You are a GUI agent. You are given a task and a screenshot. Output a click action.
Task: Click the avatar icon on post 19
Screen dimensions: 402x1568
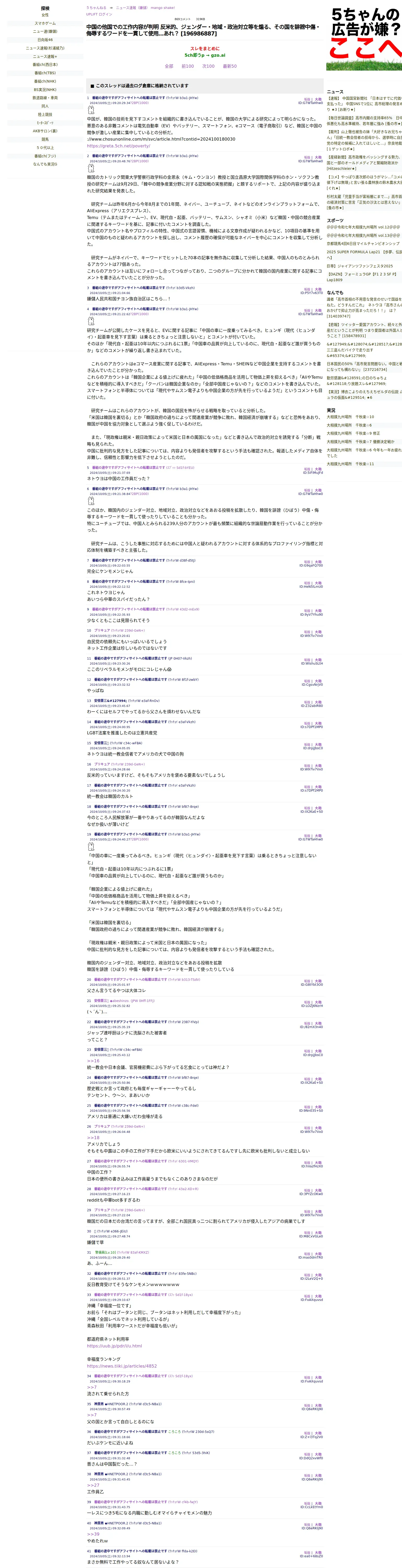[x=91, y=846]
